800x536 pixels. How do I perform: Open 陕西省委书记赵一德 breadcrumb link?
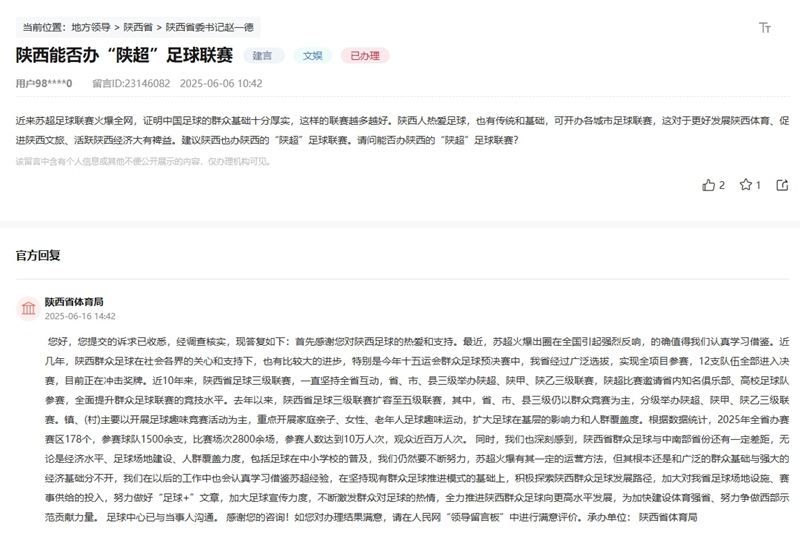[x=209, y=28]
